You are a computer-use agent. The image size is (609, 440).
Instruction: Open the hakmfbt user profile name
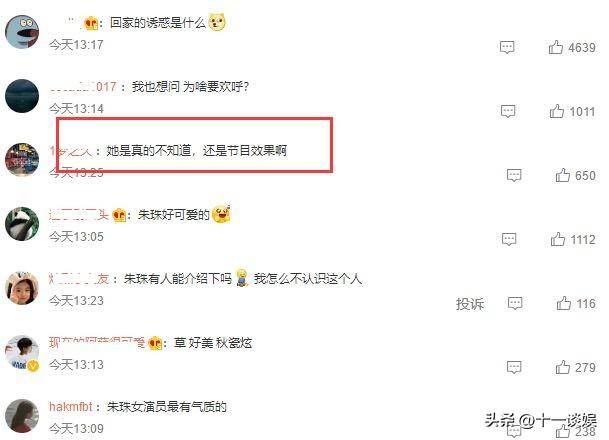[x=70, y=407]
